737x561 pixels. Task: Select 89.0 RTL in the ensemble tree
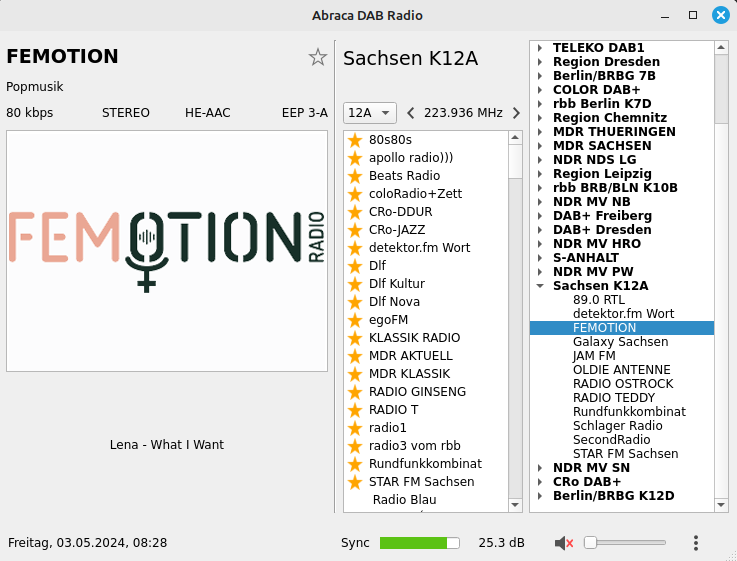tap(622, 300)
